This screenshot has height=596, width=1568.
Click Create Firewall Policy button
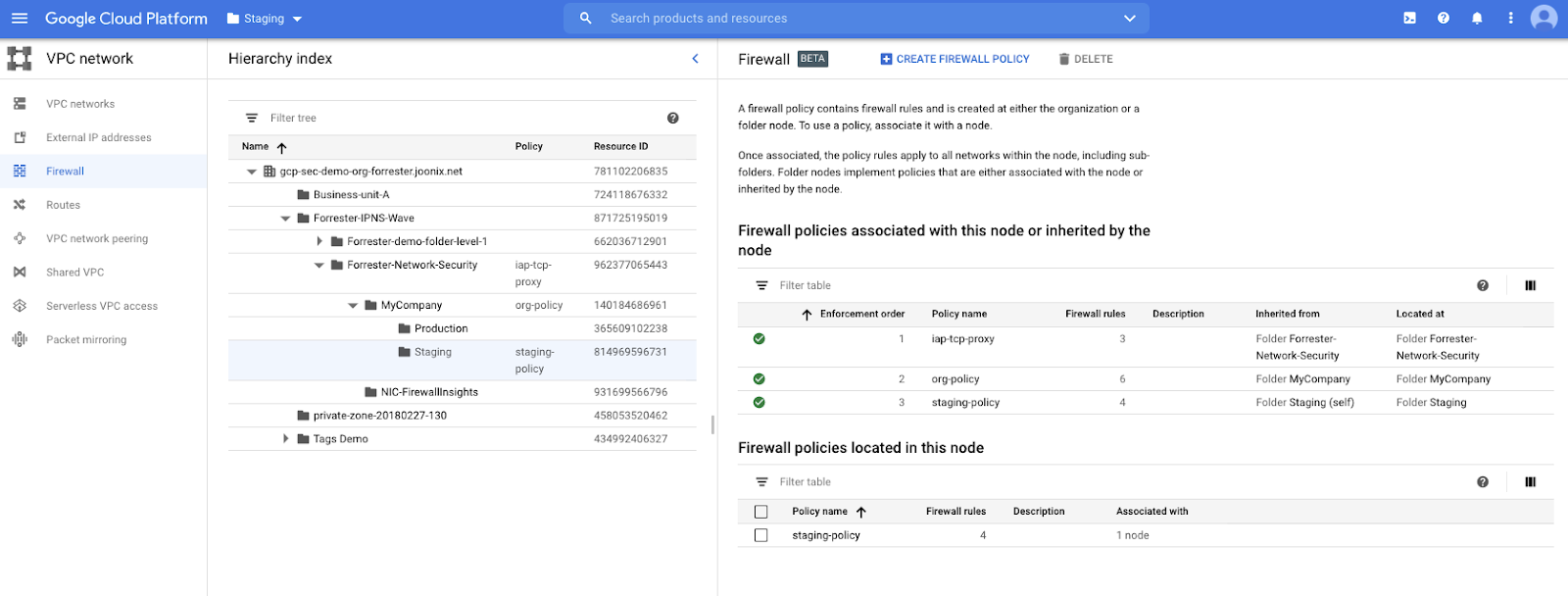click(x=955, y=59)
